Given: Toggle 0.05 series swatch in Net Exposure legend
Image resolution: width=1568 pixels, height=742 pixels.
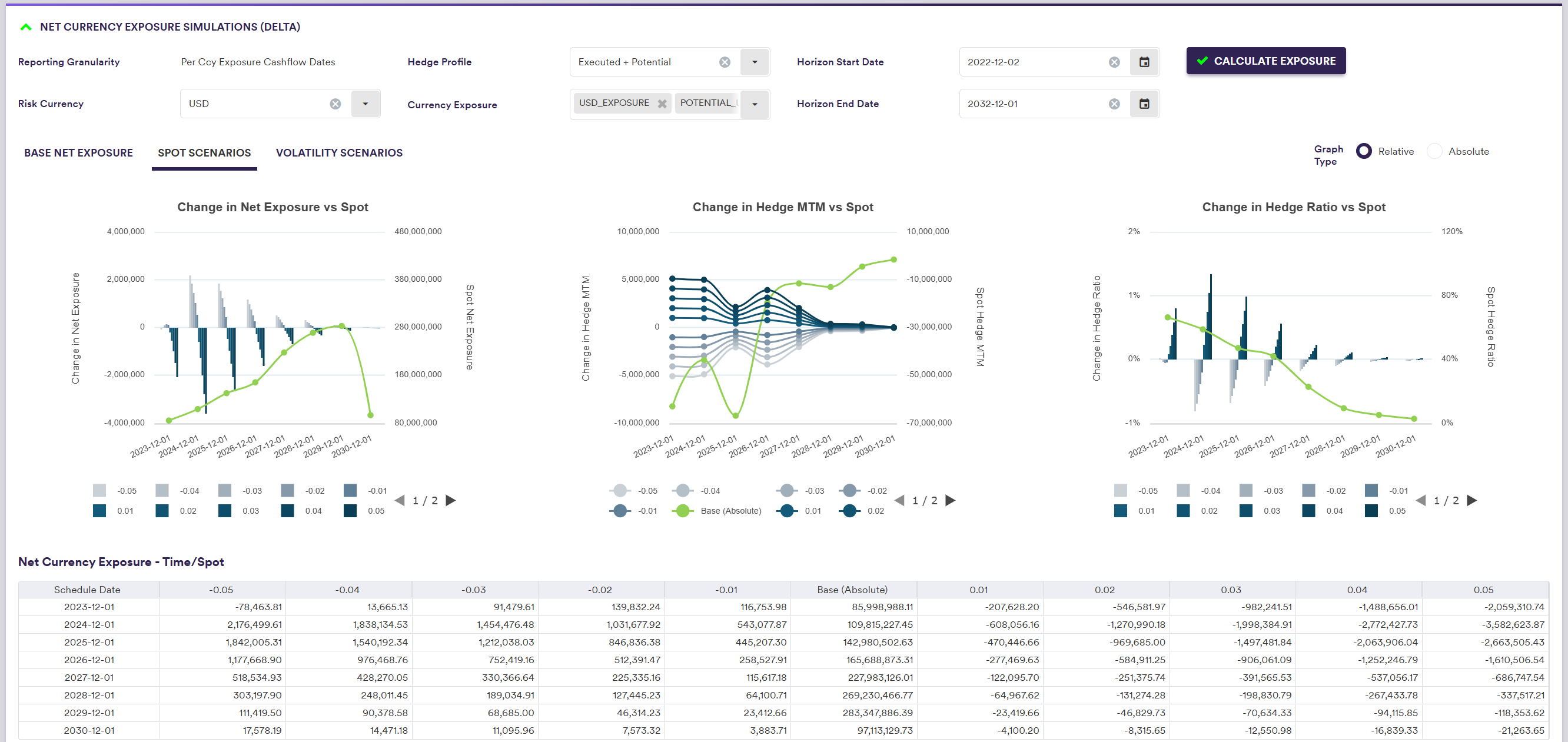Looking at the screenshot, I should point(350,511).
